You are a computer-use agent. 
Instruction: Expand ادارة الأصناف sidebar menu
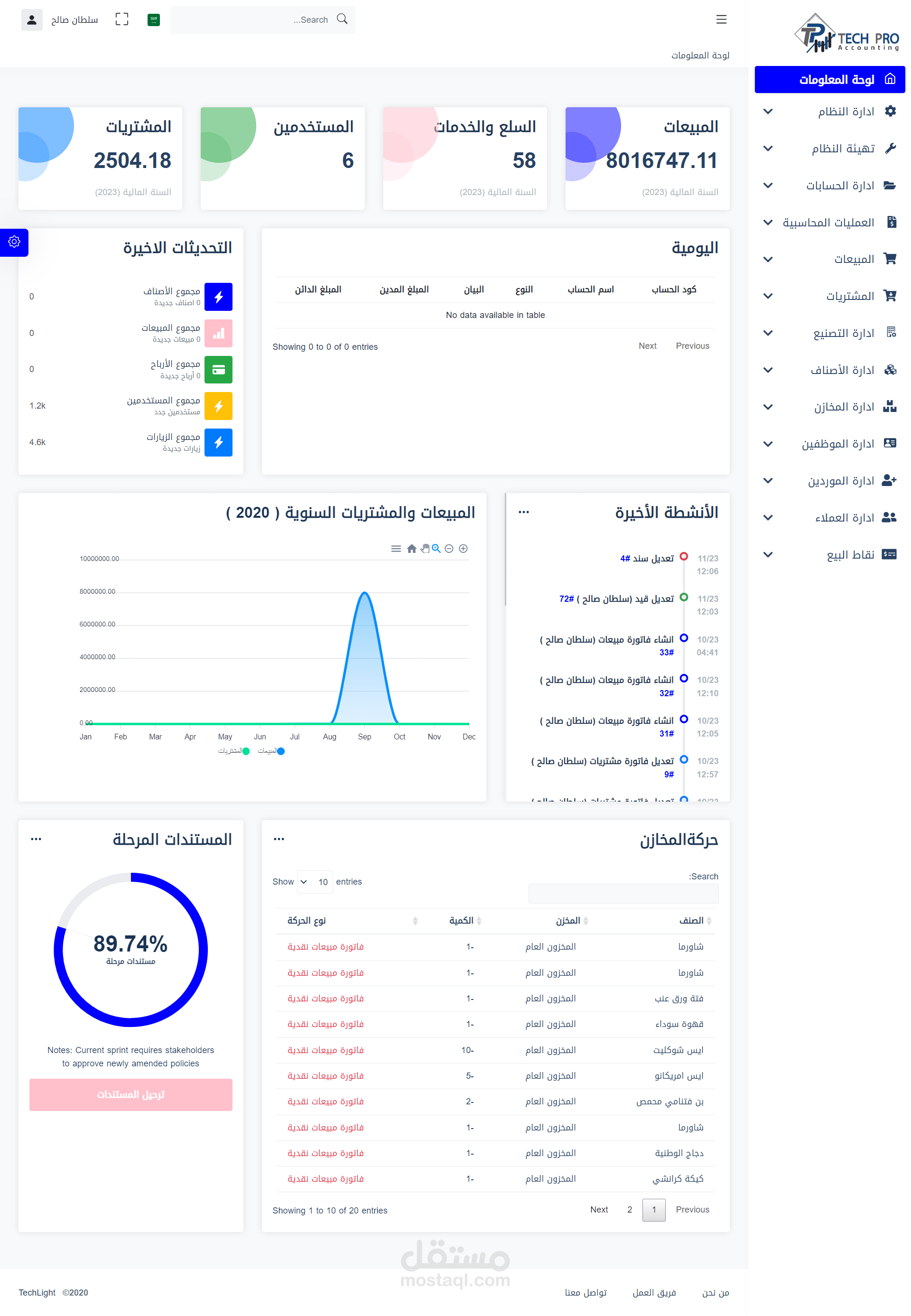830,371
